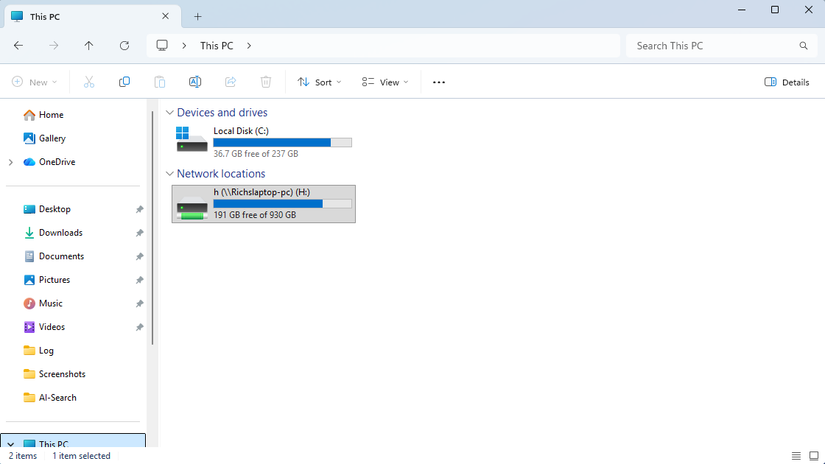Expand the OneDrive tree node
The image size is (825, 464).
(11, 162)
